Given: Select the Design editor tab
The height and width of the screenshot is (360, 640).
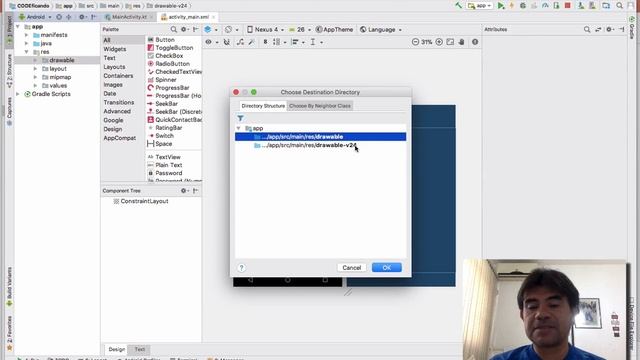Looking at the screenshot, I should 116,349.
